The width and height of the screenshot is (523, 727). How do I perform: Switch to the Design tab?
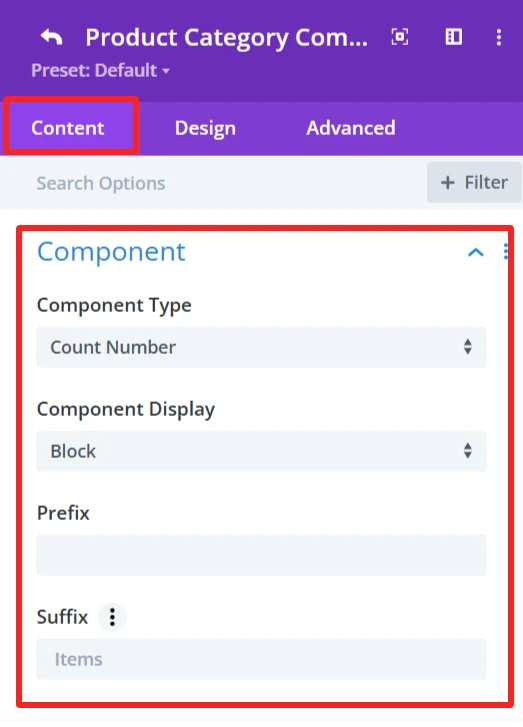pos(205,128)
